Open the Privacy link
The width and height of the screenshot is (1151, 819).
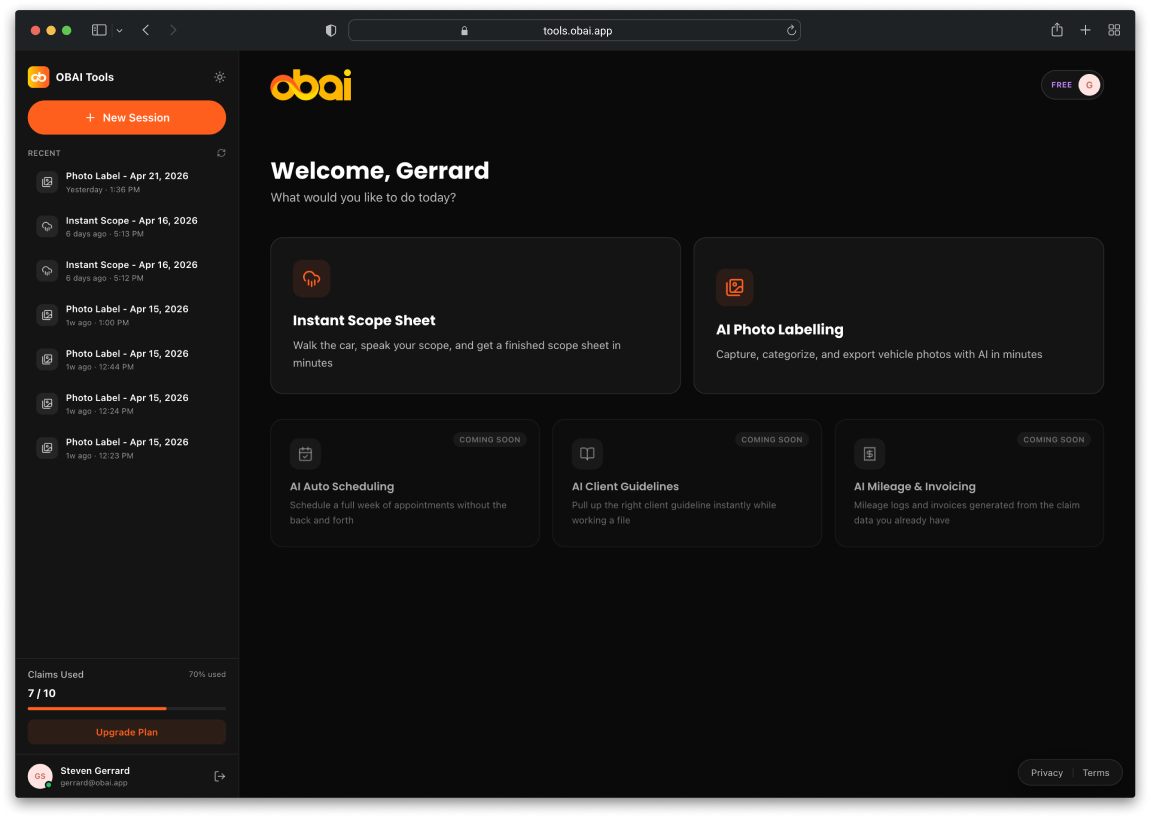point(1046,773)
